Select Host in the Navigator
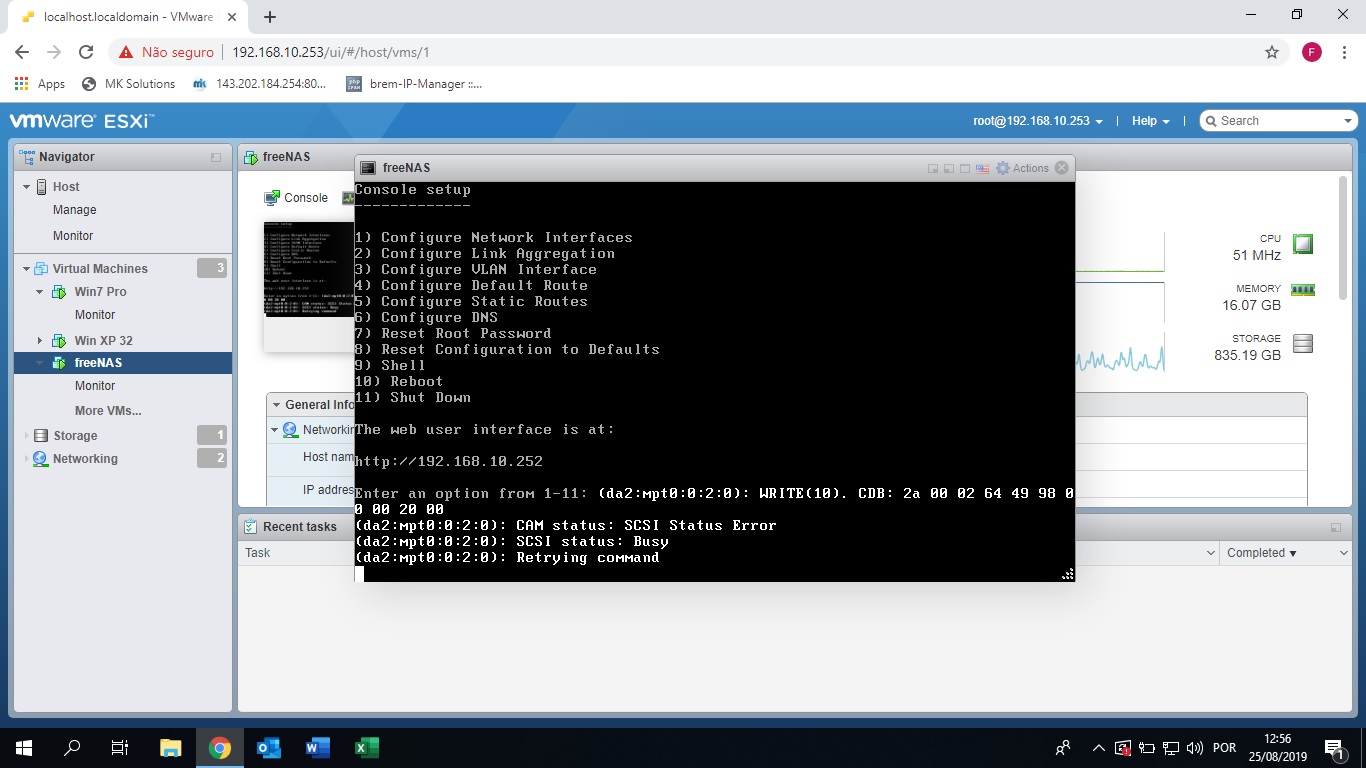Screen dimensions: 1366x768 click(x=66, y=187)
